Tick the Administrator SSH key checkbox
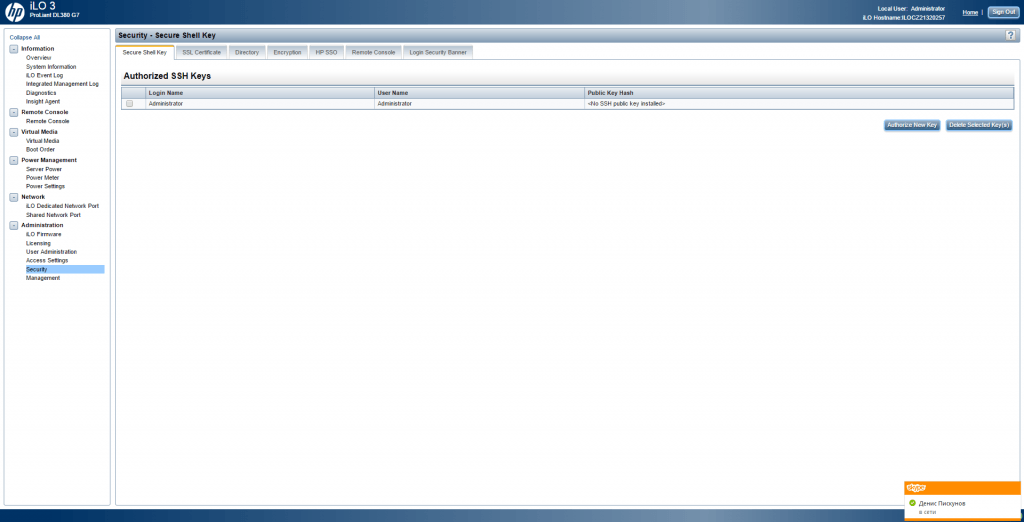1024x522 pixels. point(129,103)
